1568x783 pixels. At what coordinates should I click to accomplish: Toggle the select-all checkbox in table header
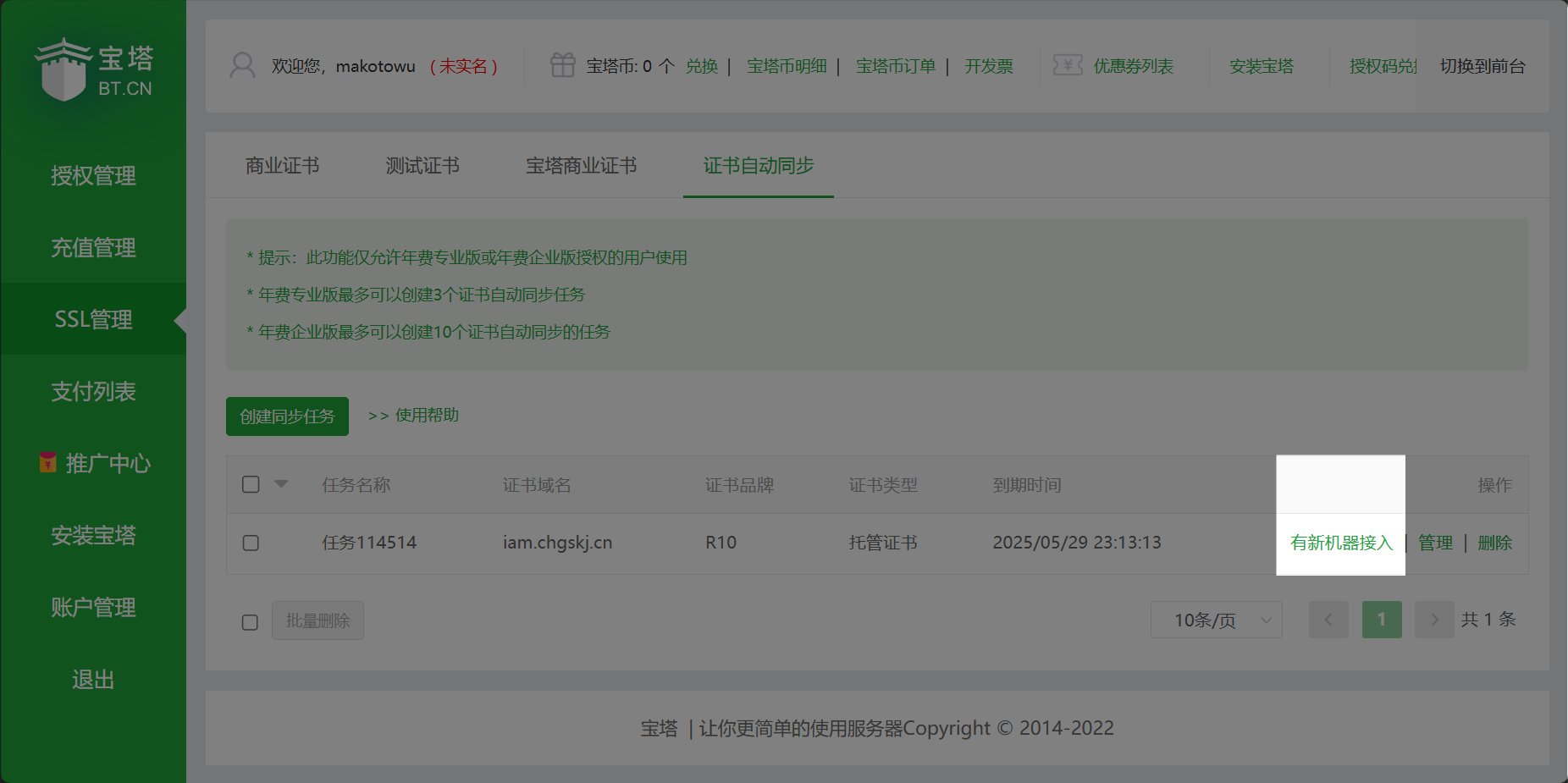pos(250,483)
